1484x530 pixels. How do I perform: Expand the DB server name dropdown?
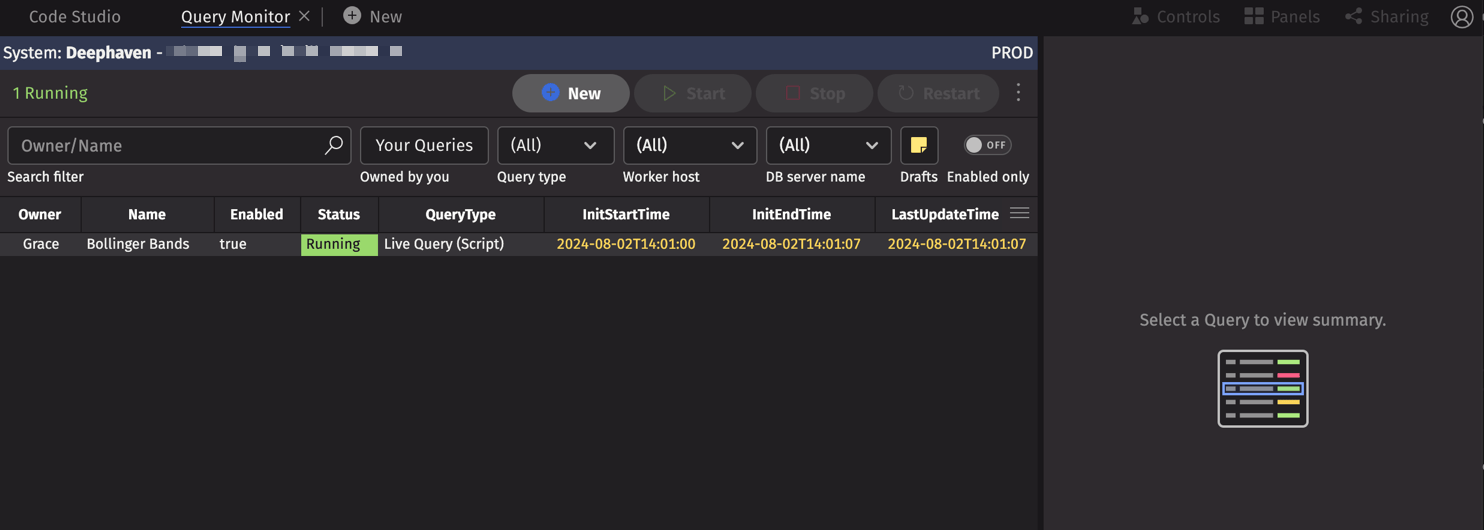click(827, 145)
